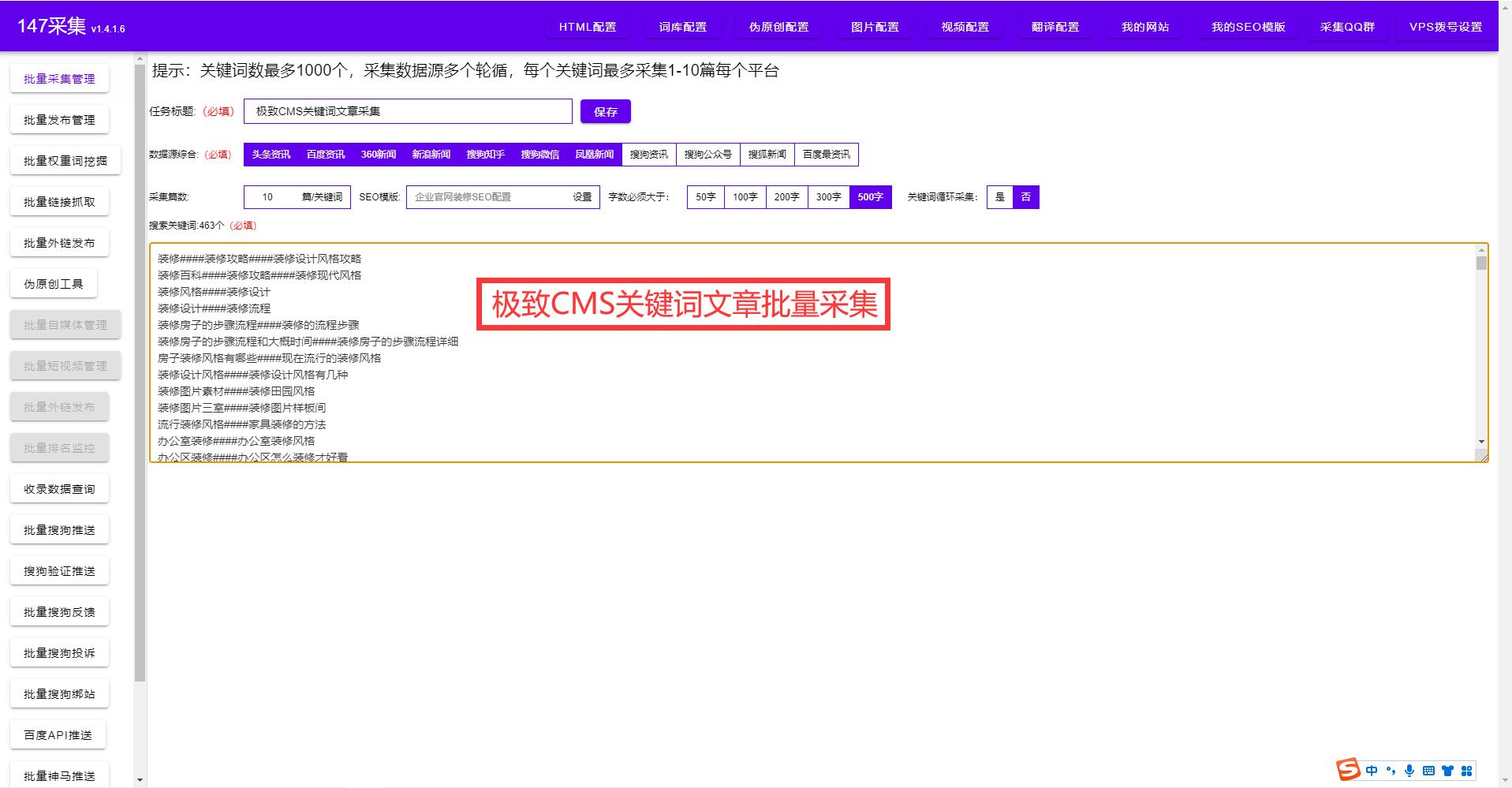Select 50字 minimum word count
The height and width of the screenshot is (788, 1512).
pyautogui.click(x=706, y=197)
